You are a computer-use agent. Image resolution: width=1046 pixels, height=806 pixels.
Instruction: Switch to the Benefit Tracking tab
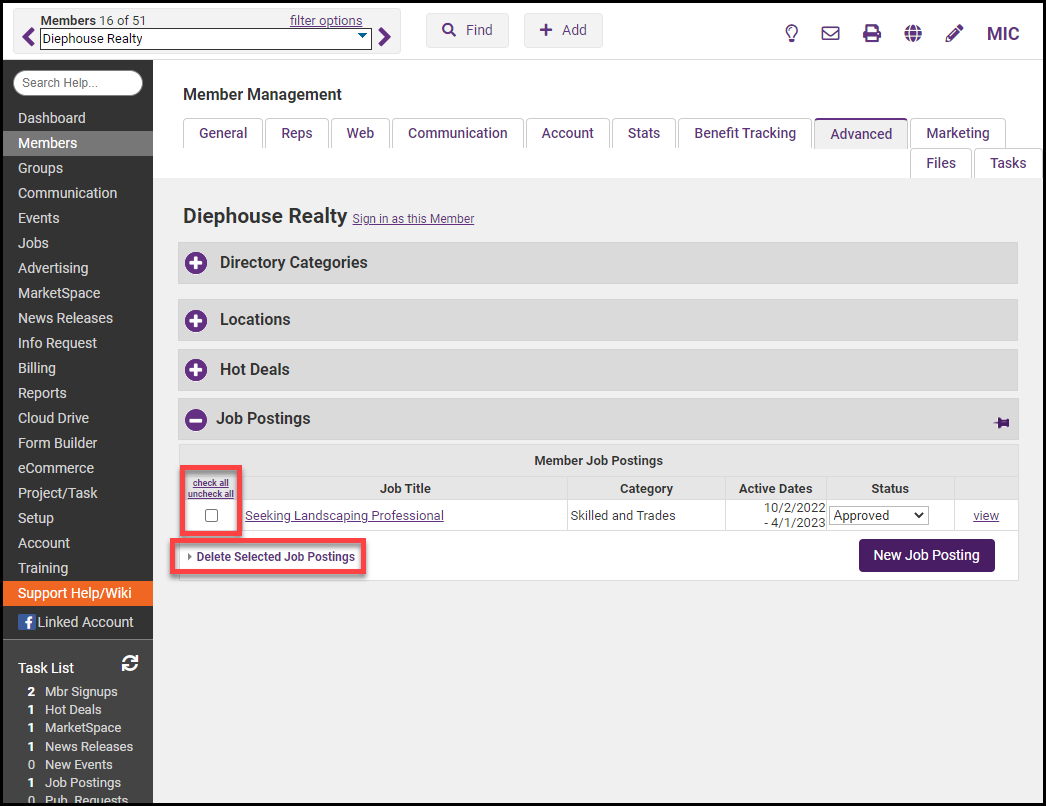click(745, 133)
